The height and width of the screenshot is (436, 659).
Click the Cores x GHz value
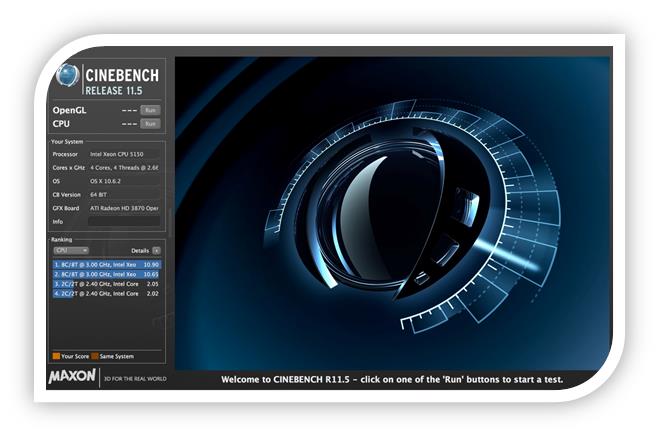126,168
